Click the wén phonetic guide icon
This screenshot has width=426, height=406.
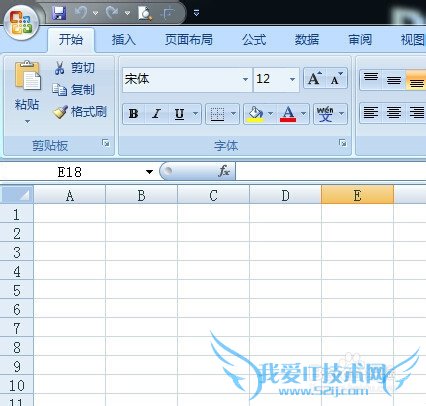(x=325, y=114)
